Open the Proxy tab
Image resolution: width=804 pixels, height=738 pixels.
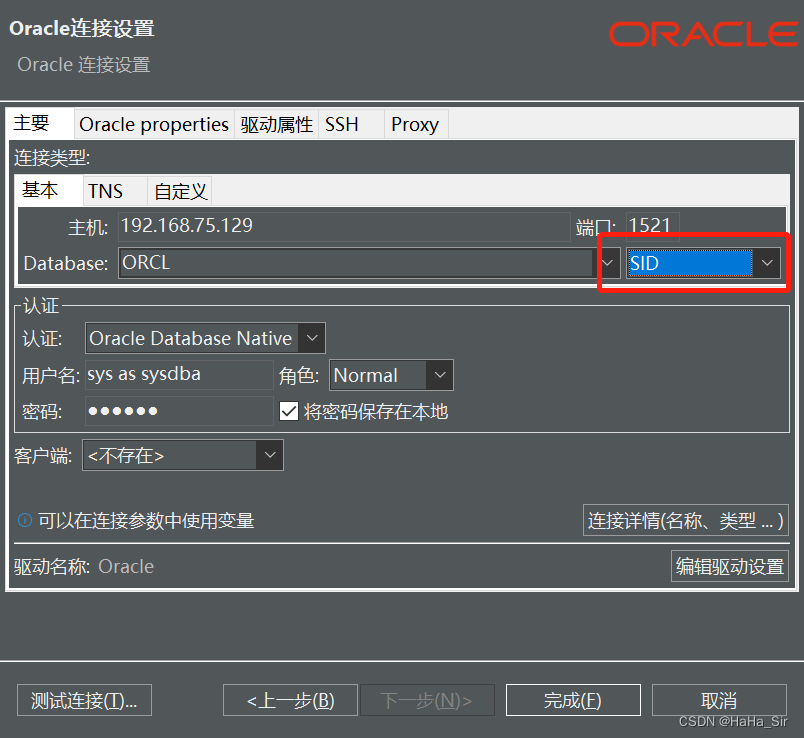coord(416,124)
